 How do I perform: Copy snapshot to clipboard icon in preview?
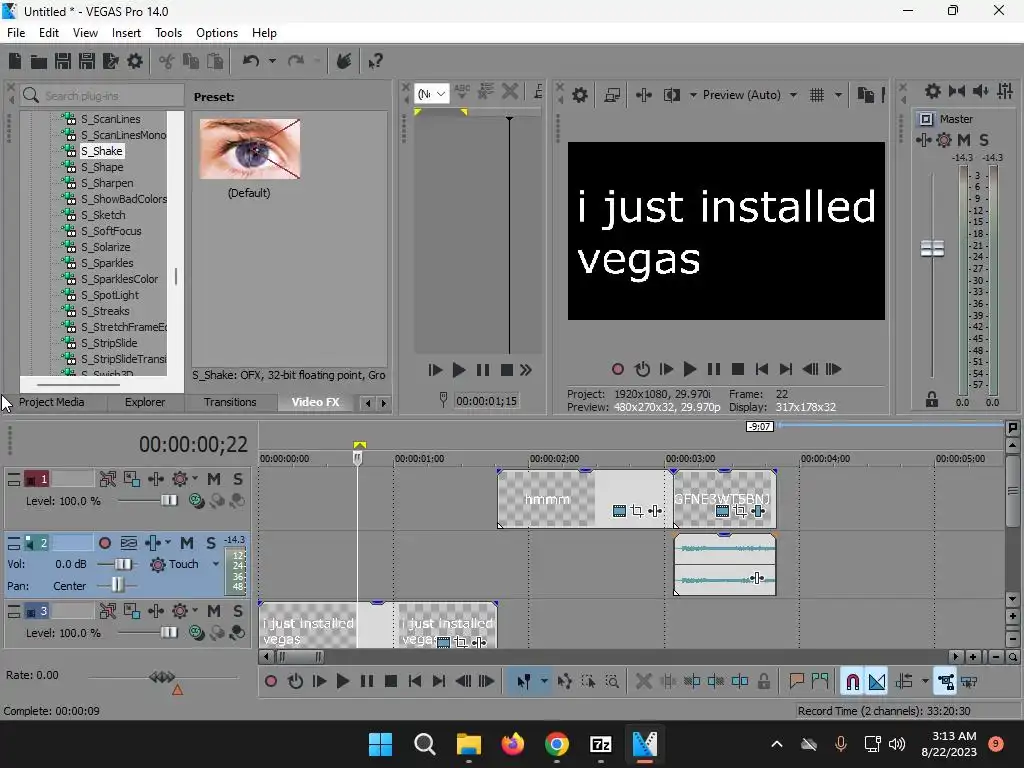tap(865, 95)
